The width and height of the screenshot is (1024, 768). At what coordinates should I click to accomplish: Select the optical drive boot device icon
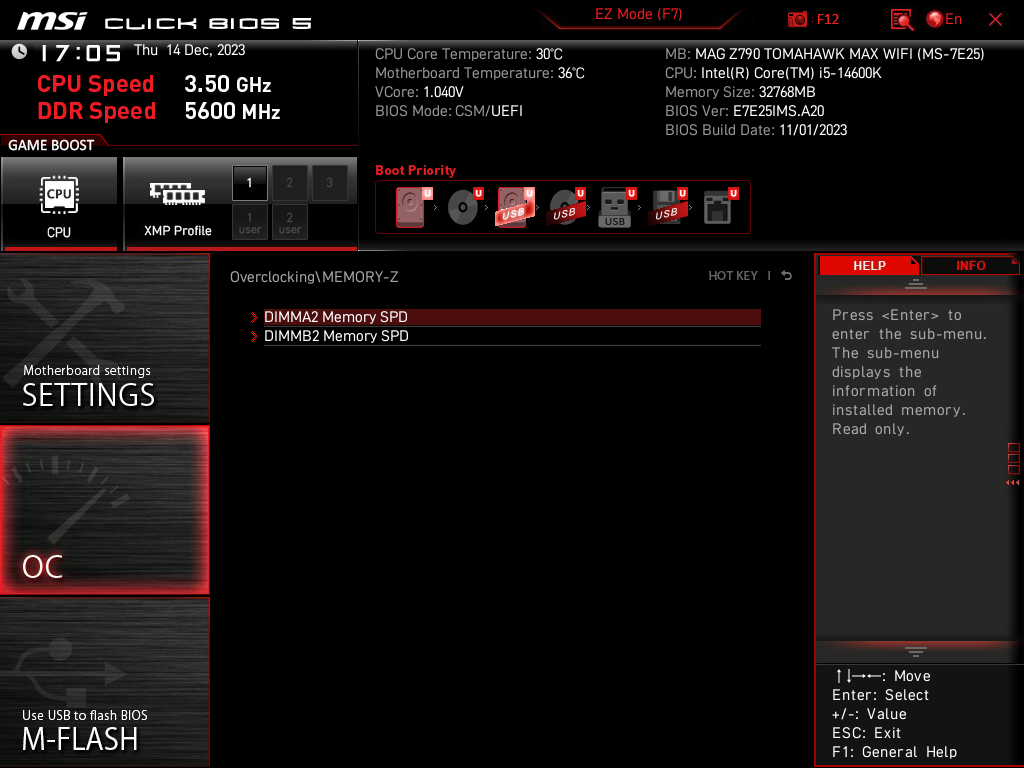click(x=464, y=207)
